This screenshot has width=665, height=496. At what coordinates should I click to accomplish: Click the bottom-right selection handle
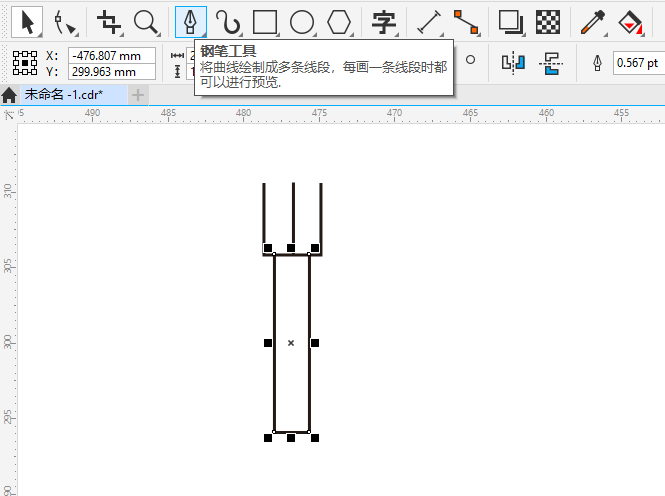pyautogui.click(x=315, y=437)
